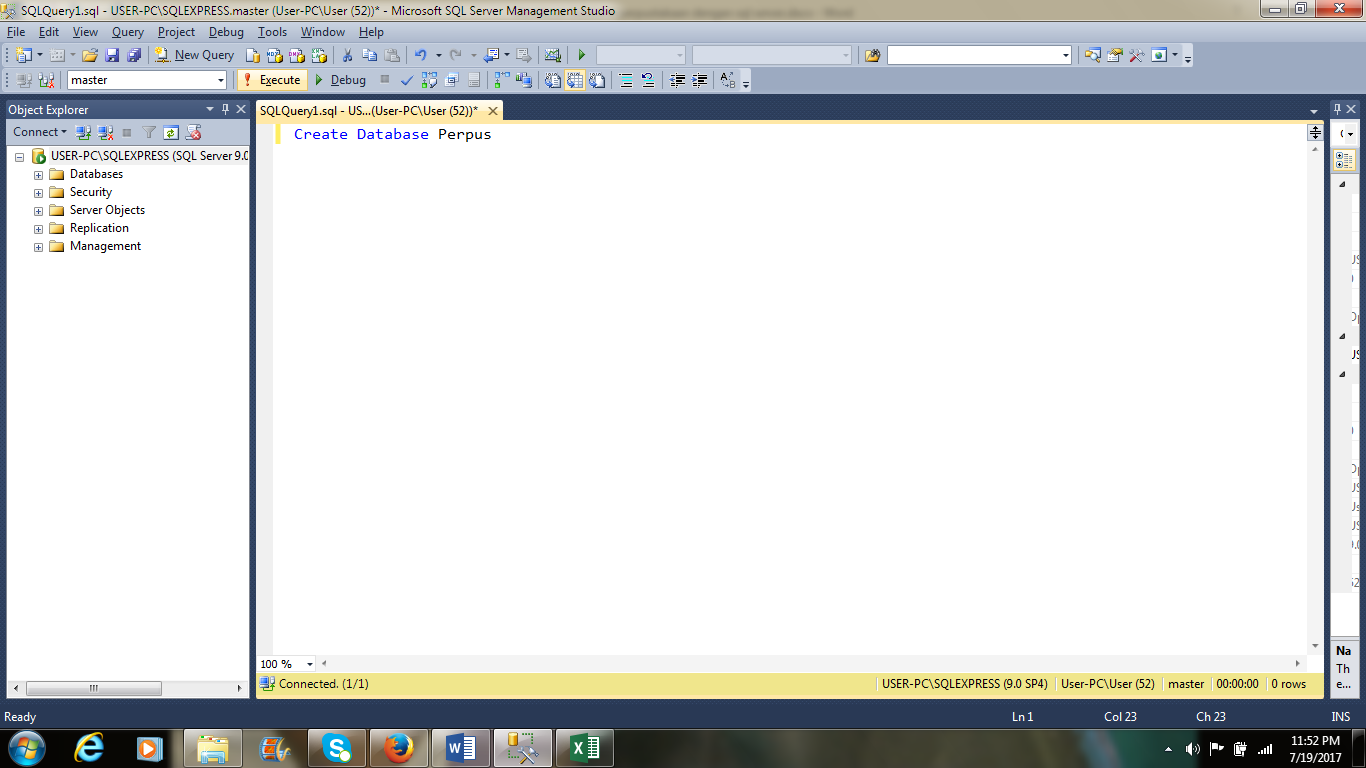The image size is (1366, 768).
Task: Open the Connect dropdown in Object Explorer
Action: 38,131
